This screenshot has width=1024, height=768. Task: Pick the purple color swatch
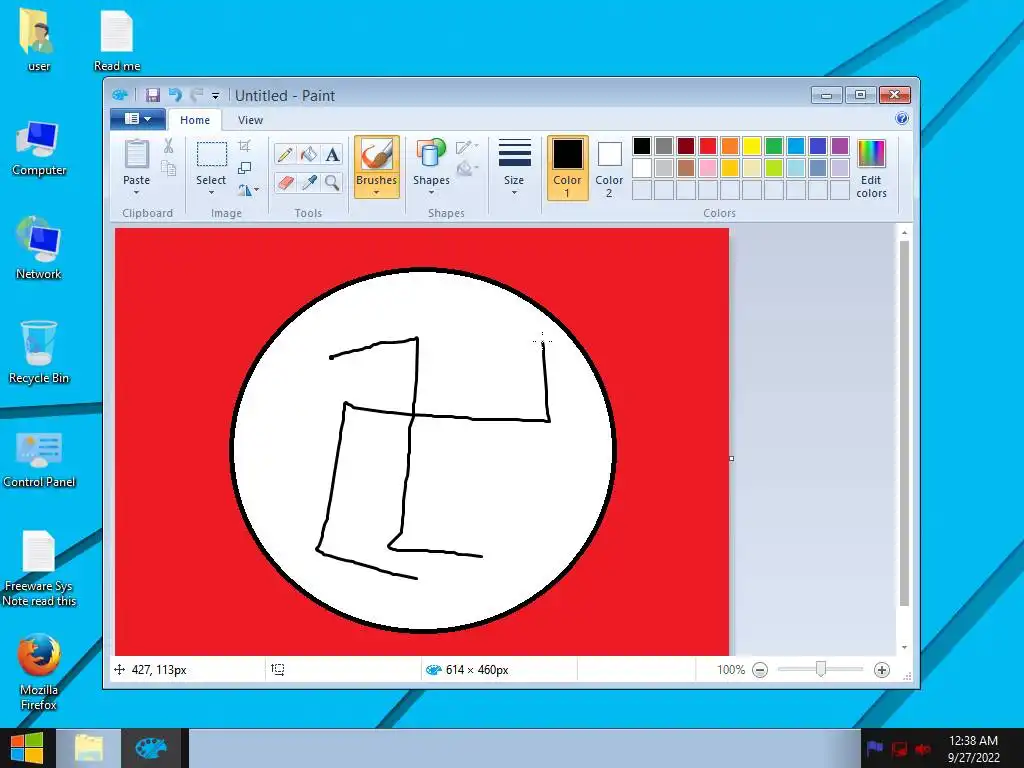(x=840, y=146)
